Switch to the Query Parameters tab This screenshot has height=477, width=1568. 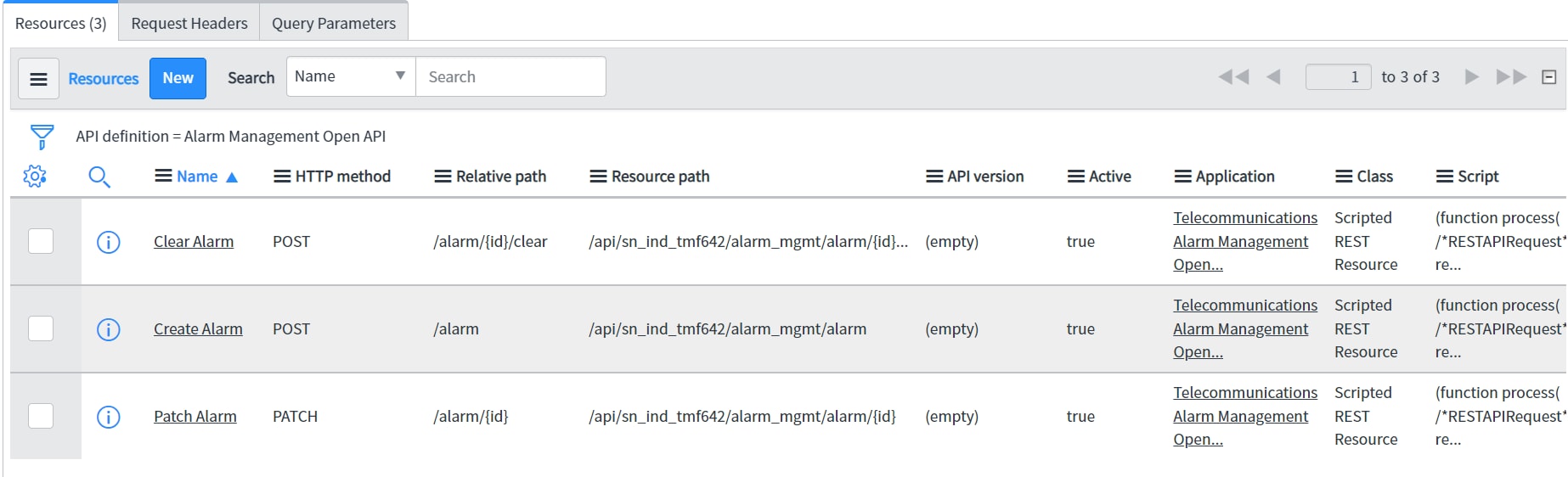point(334,23)
